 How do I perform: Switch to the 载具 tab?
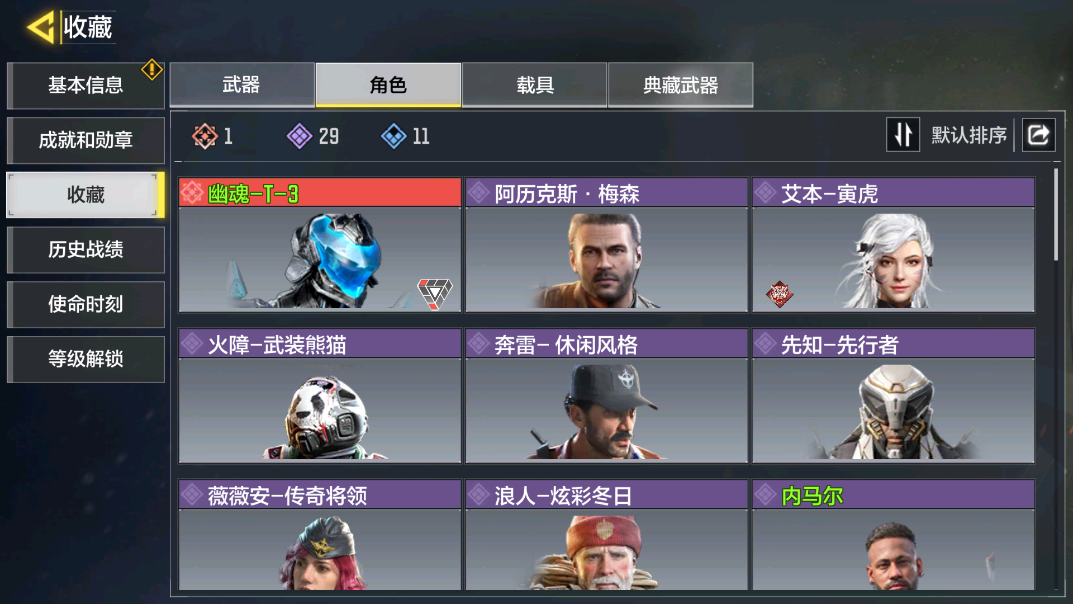click(534, 85)
